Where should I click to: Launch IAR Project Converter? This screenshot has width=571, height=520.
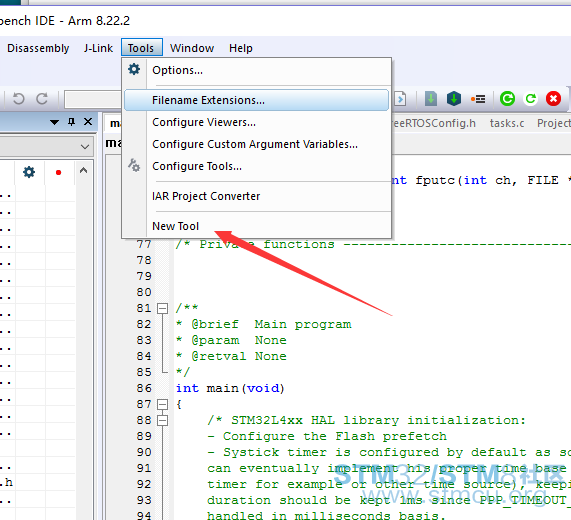tap(256, 196)
